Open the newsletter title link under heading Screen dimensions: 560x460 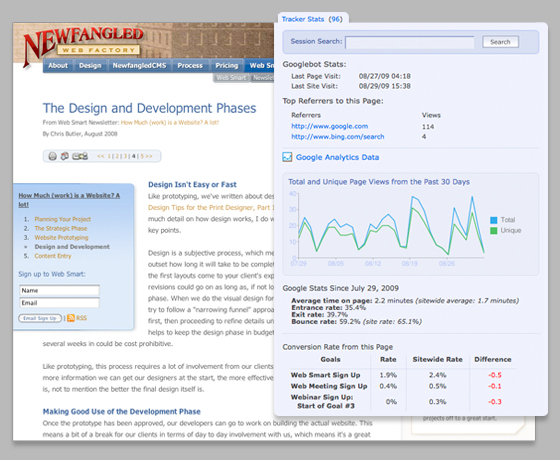170,122
